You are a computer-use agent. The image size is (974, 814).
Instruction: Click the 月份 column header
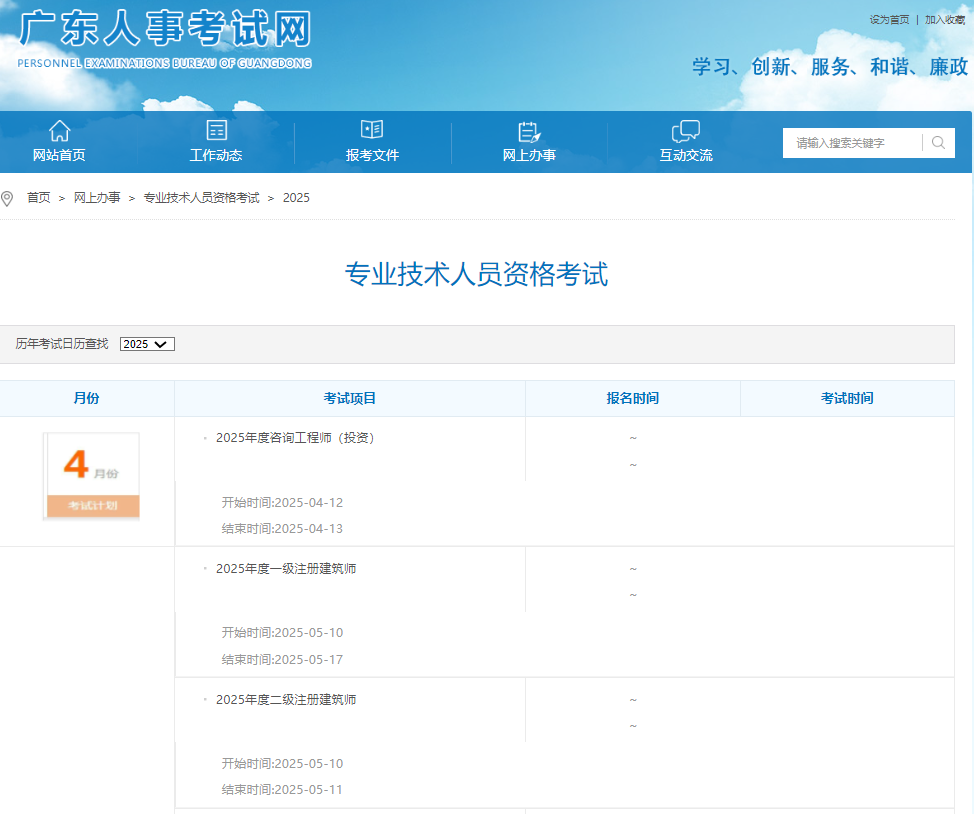tap(86, 398)
